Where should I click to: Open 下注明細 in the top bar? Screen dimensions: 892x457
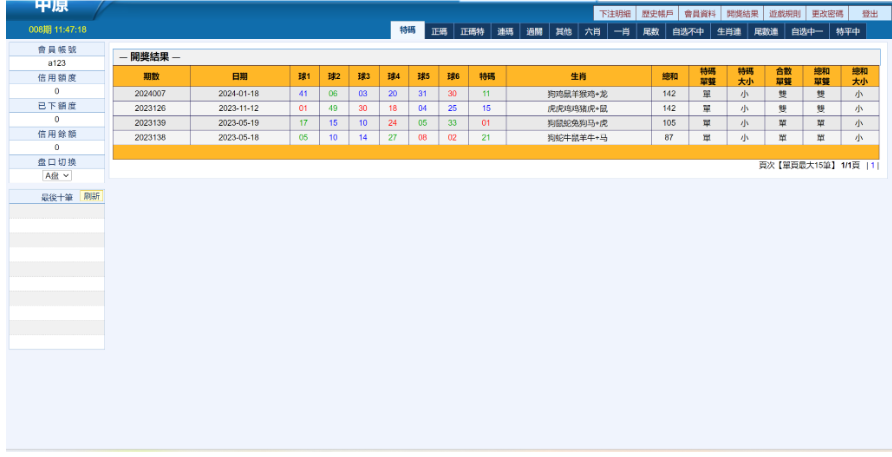click(x=614, y=14)
